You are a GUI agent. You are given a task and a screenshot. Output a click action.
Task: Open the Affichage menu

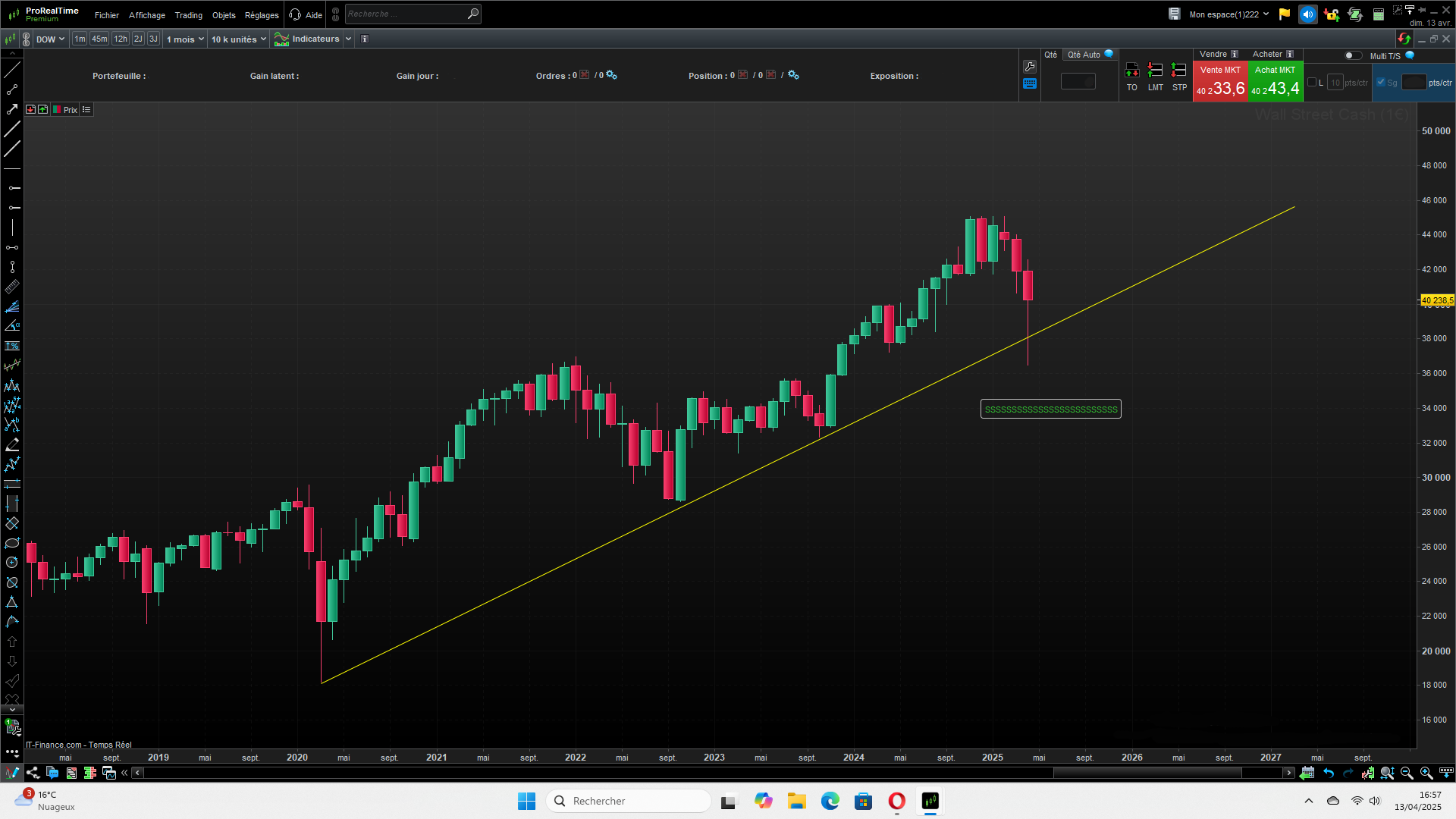[146, 15]
